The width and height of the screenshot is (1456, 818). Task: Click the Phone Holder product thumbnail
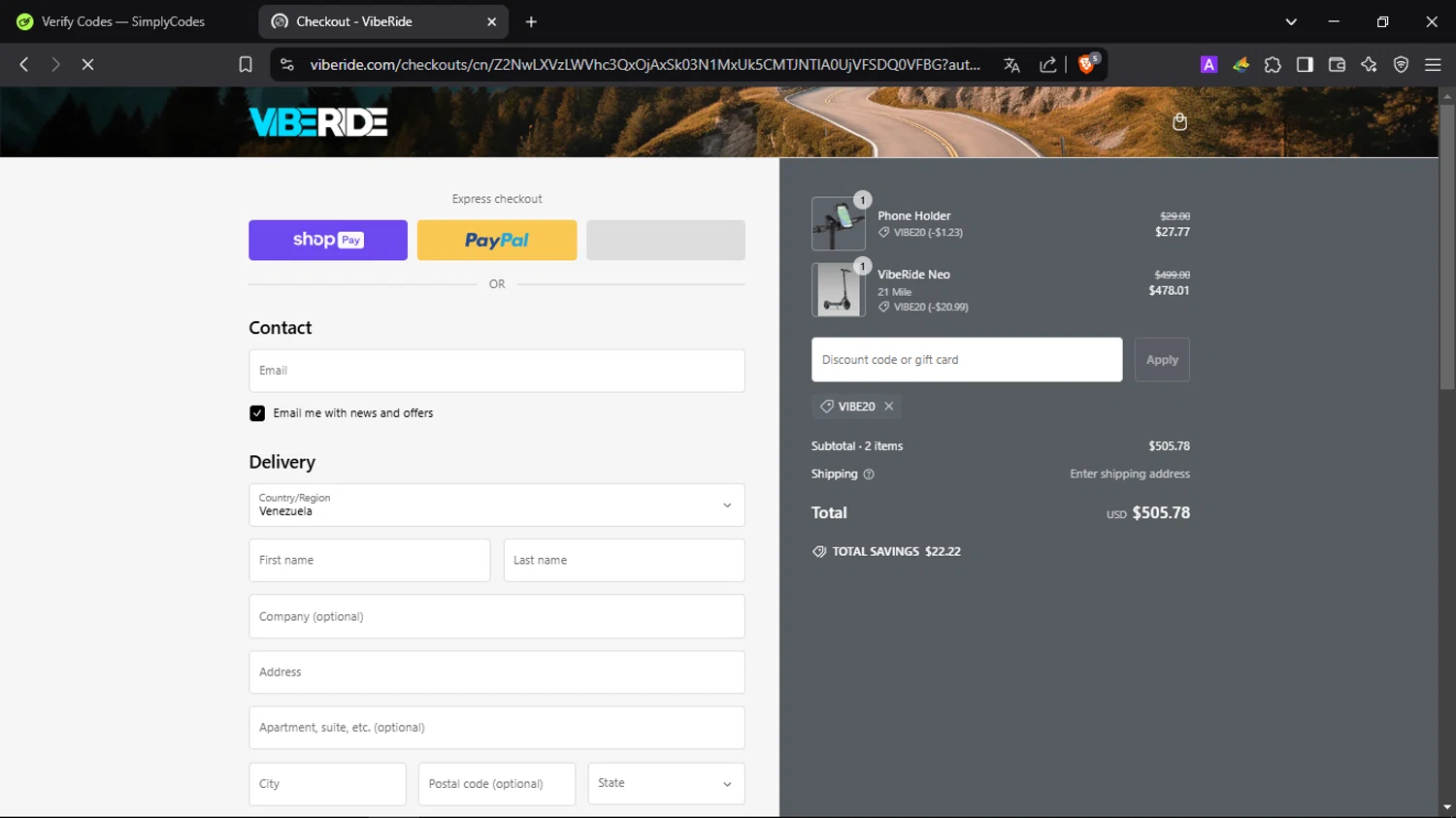[x=839, y=224]
